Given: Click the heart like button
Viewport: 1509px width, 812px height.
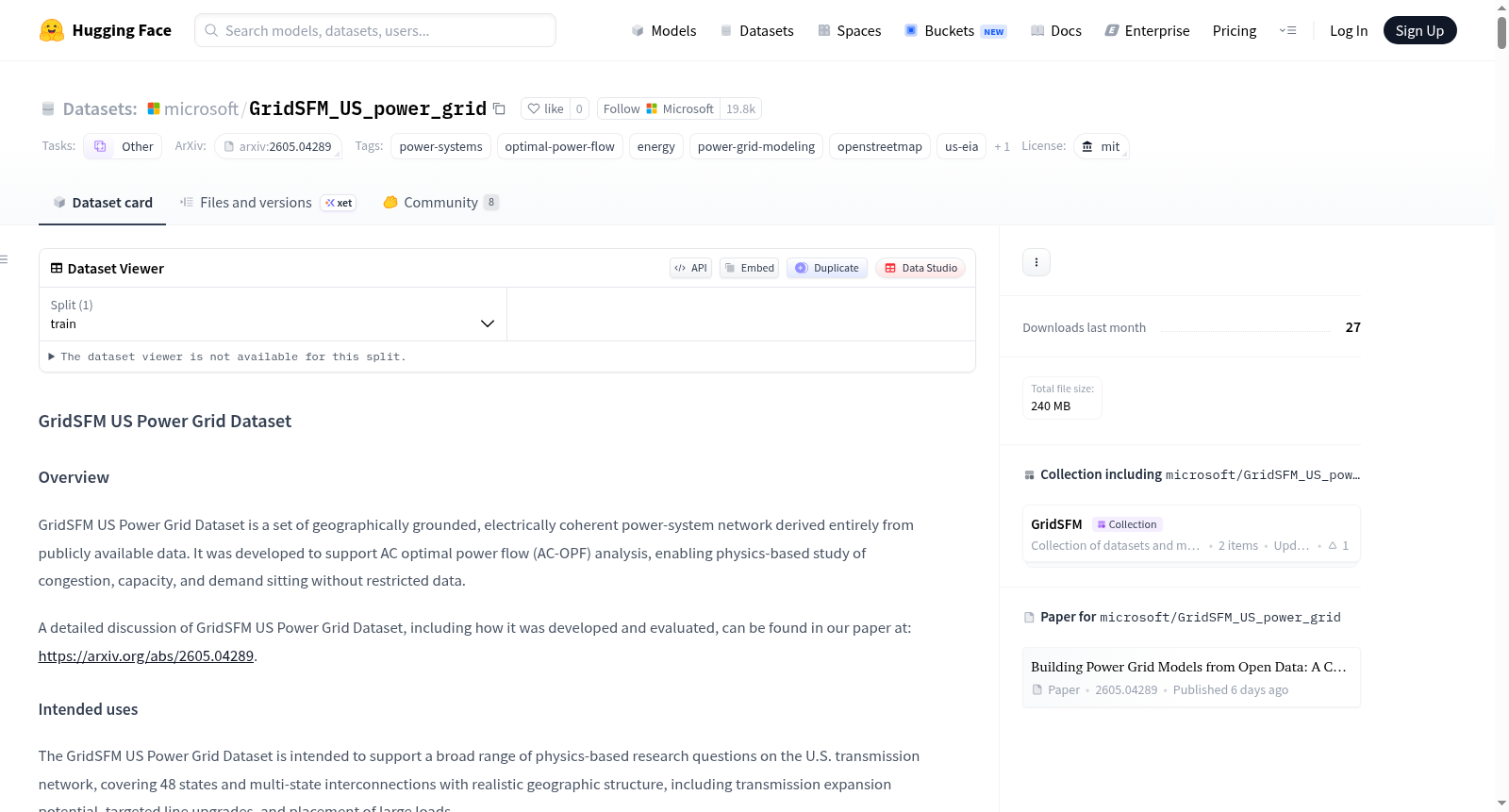Looking at the screenshot, I should (x=545, y=109).
